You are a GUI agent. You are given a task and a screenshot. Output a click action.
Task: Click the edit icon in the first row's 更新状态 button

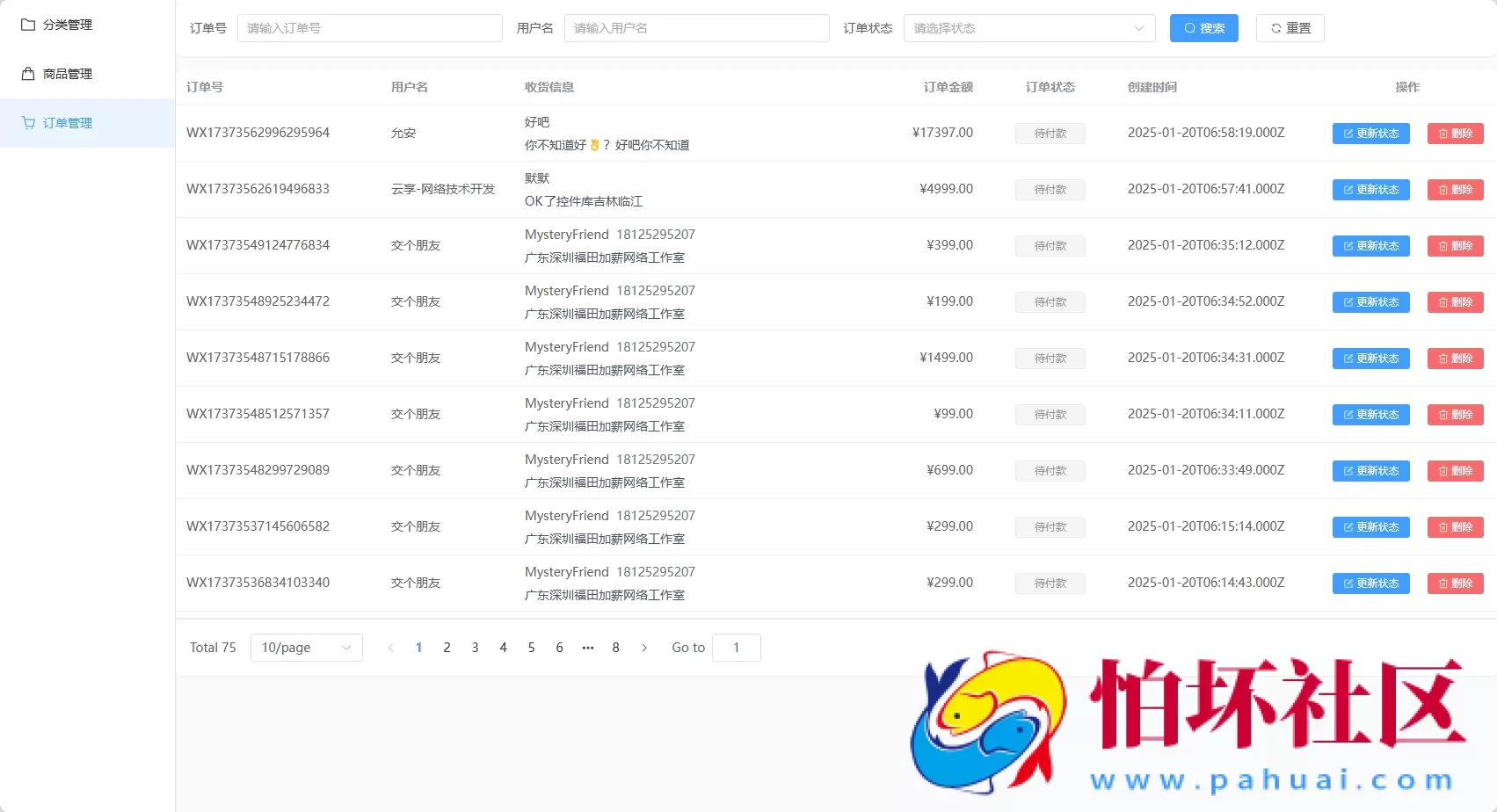(x=1346, y=134)
